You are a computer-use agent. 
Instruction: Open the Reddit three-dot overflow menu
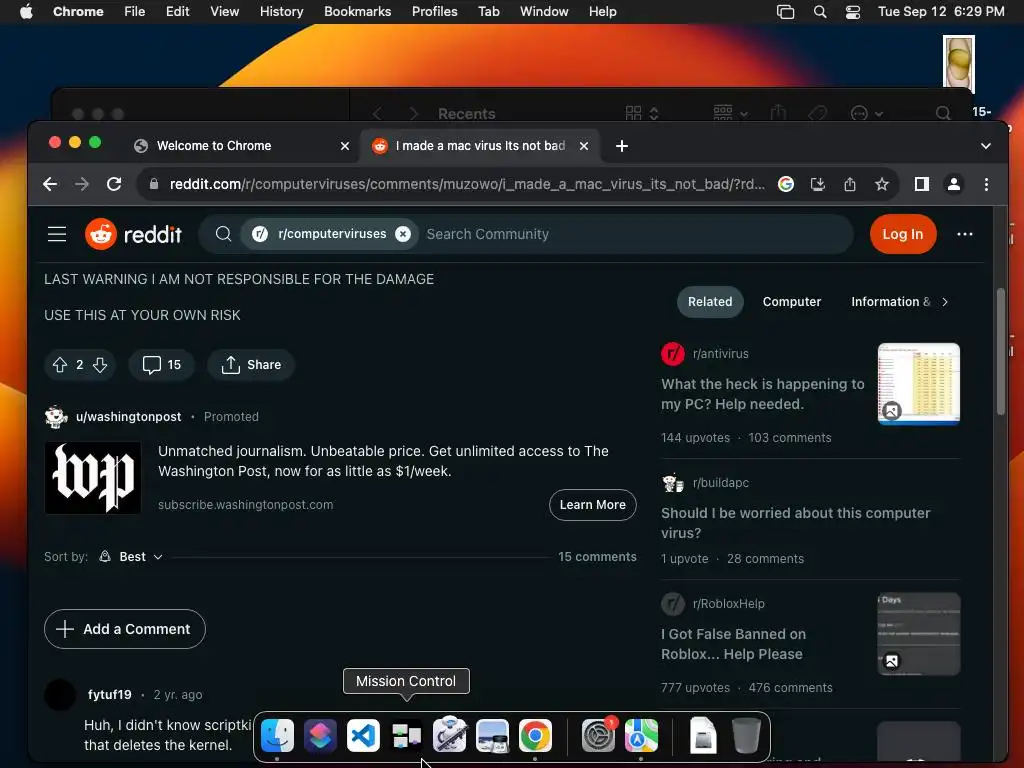tap(965, 234)
